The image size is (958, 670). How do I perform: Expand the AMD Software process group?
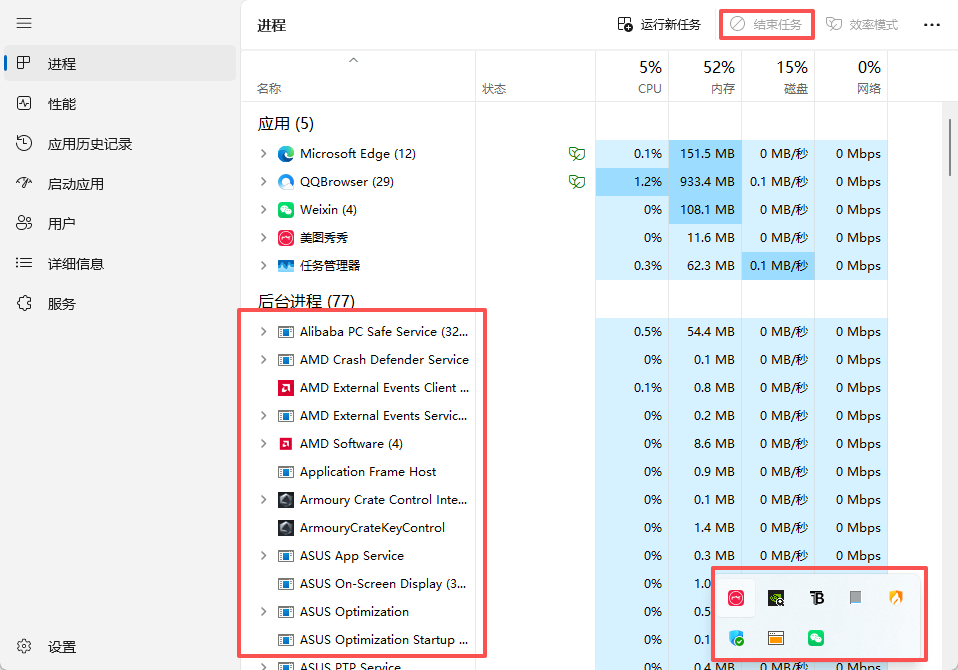263,444
